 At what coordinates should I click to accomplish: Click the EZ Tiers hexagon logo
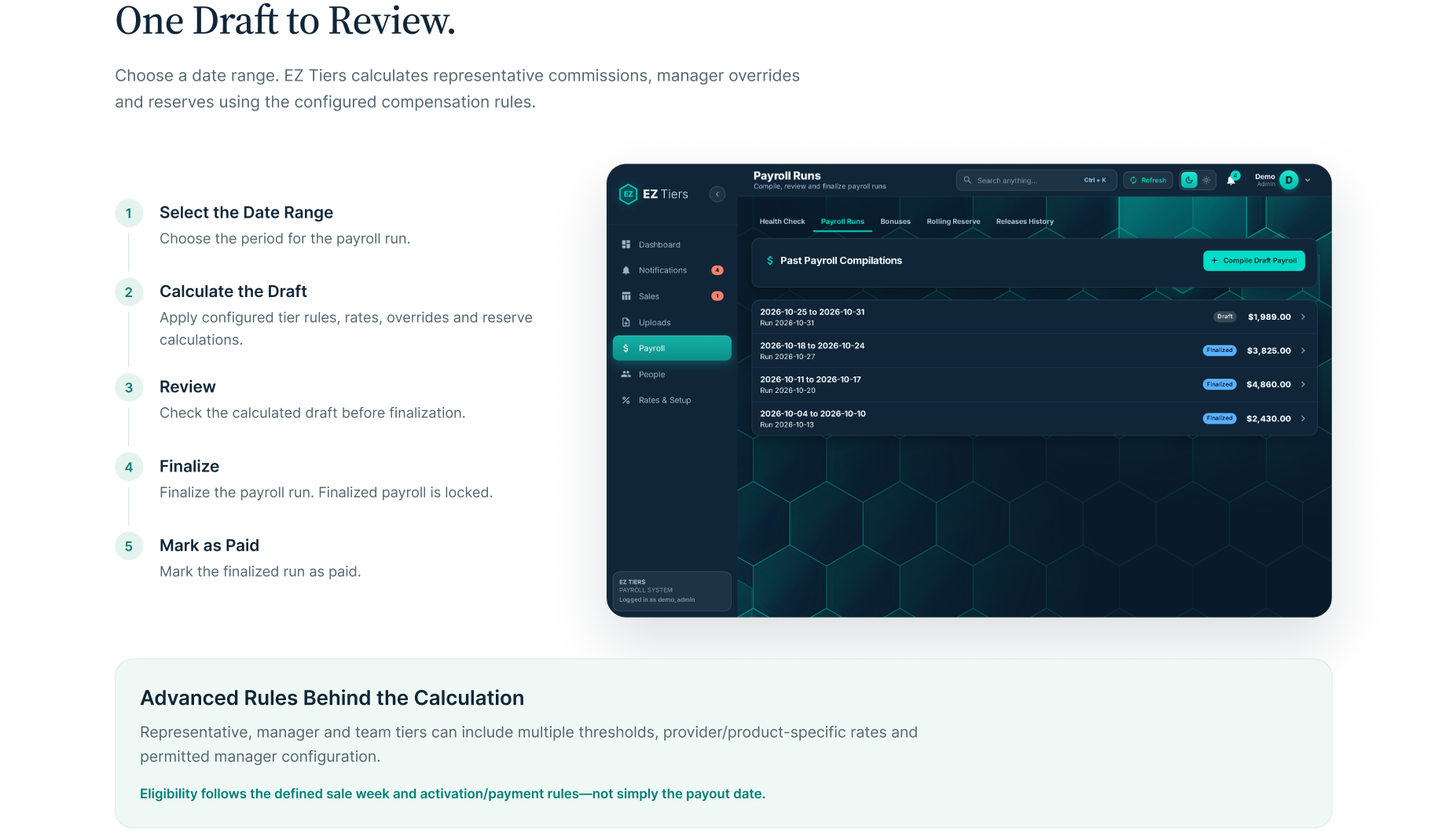[x=628, y=194]
